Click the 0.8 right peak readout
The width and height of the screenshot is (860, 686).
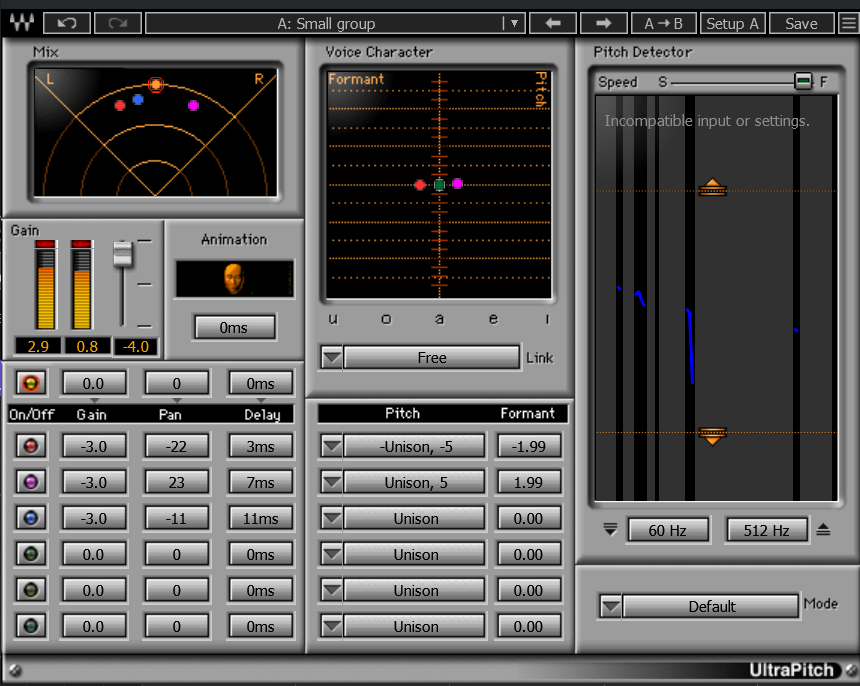coord(87,347)
